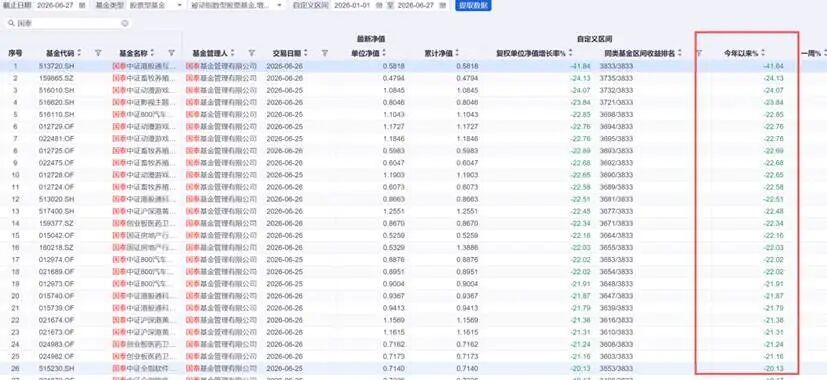Select fund code 022475.OF
Viewport: 827px width, 380px height.
(x=56, y=163)
